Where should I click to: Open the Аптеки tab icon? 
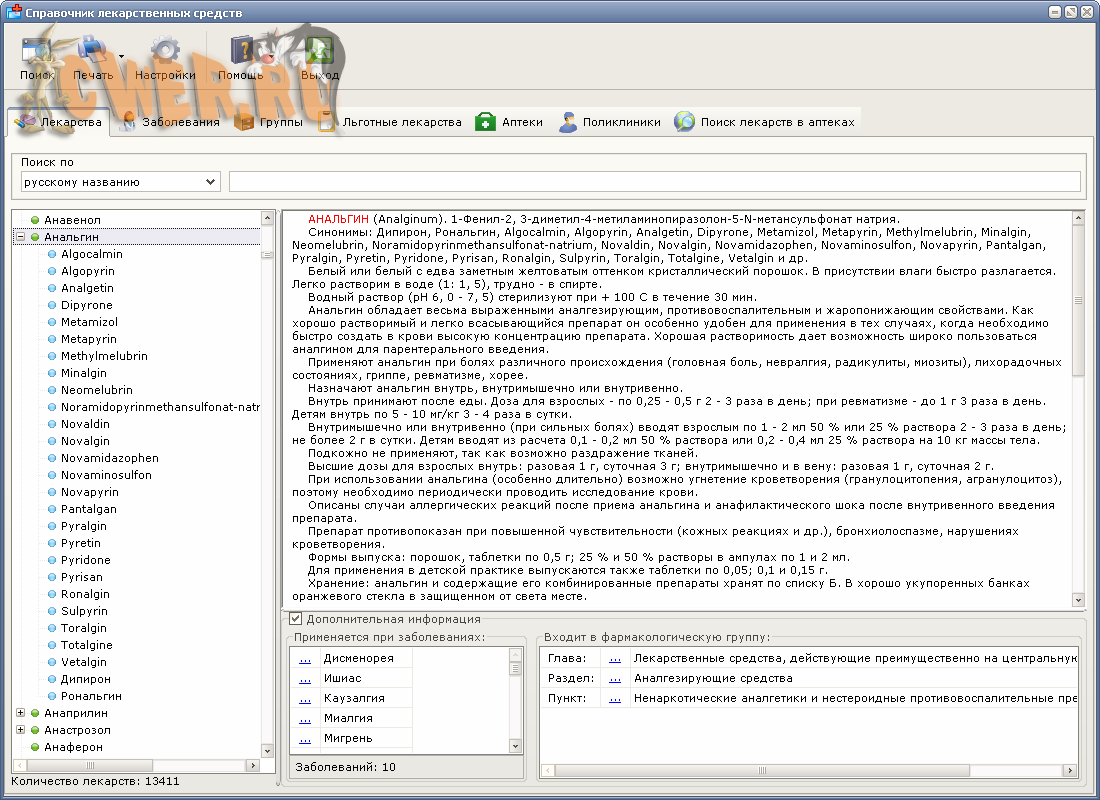[x=485, y=122]
